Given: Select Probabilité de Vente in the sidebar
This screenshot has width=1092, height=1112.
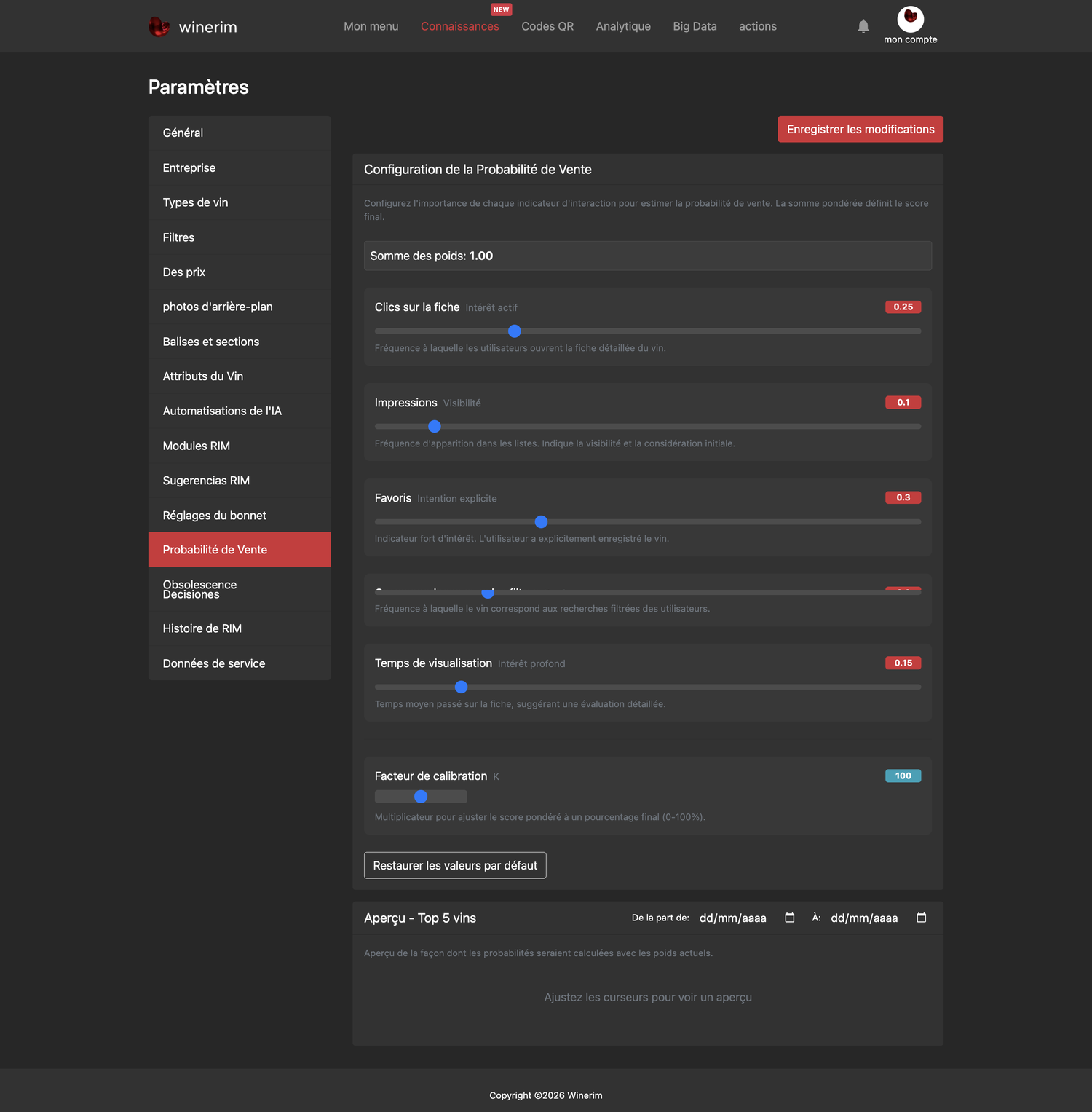Looking at the screenshot, I should [x=240, y=550].
